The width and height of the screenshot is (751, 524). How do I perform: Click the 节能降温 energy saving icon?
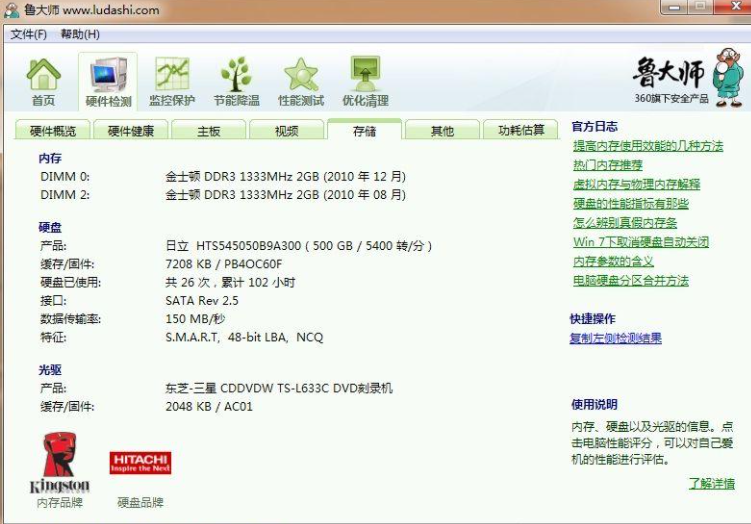236,80
